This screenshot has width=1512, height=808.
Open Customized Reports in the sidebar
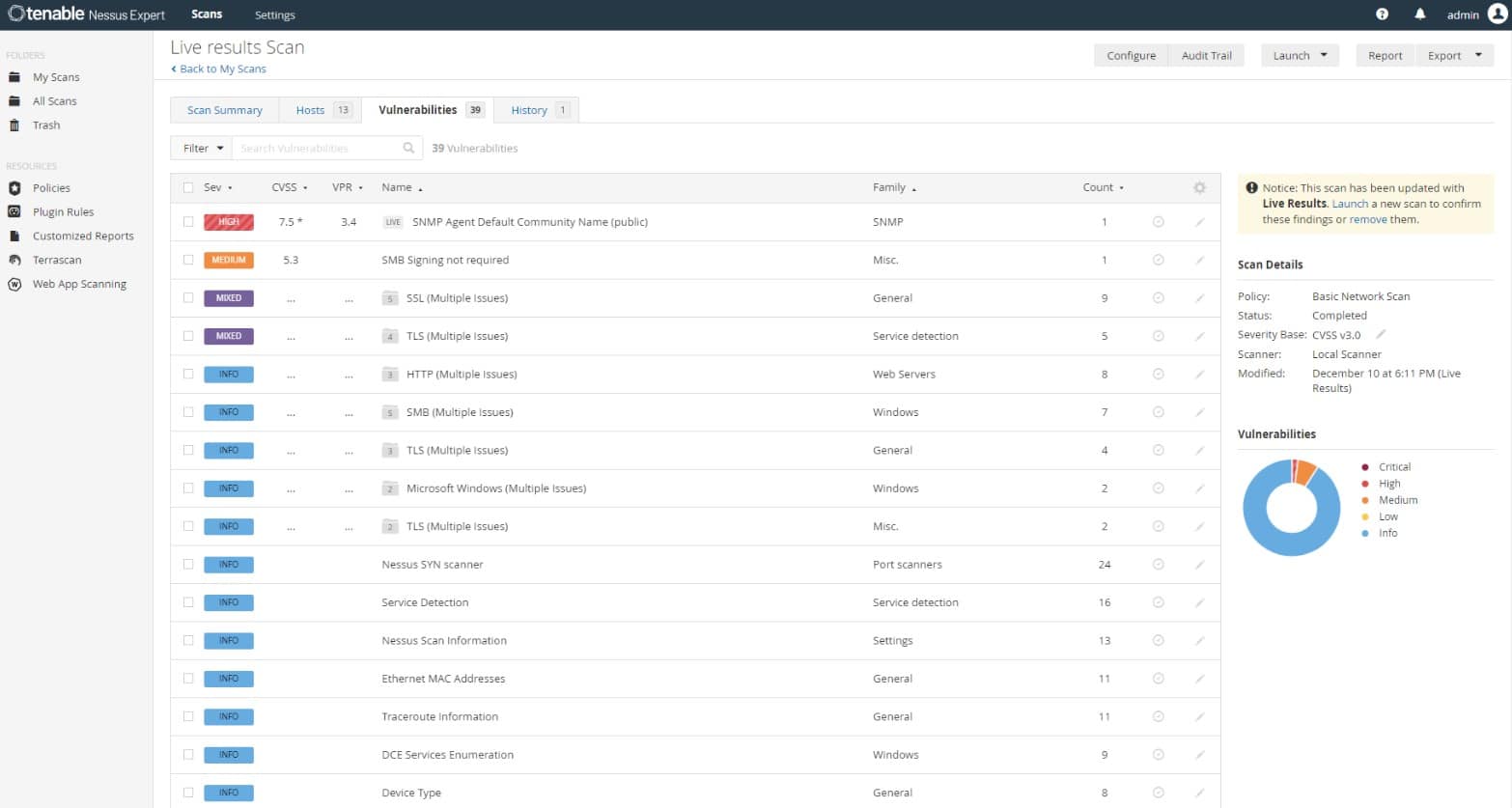point(83,237)
